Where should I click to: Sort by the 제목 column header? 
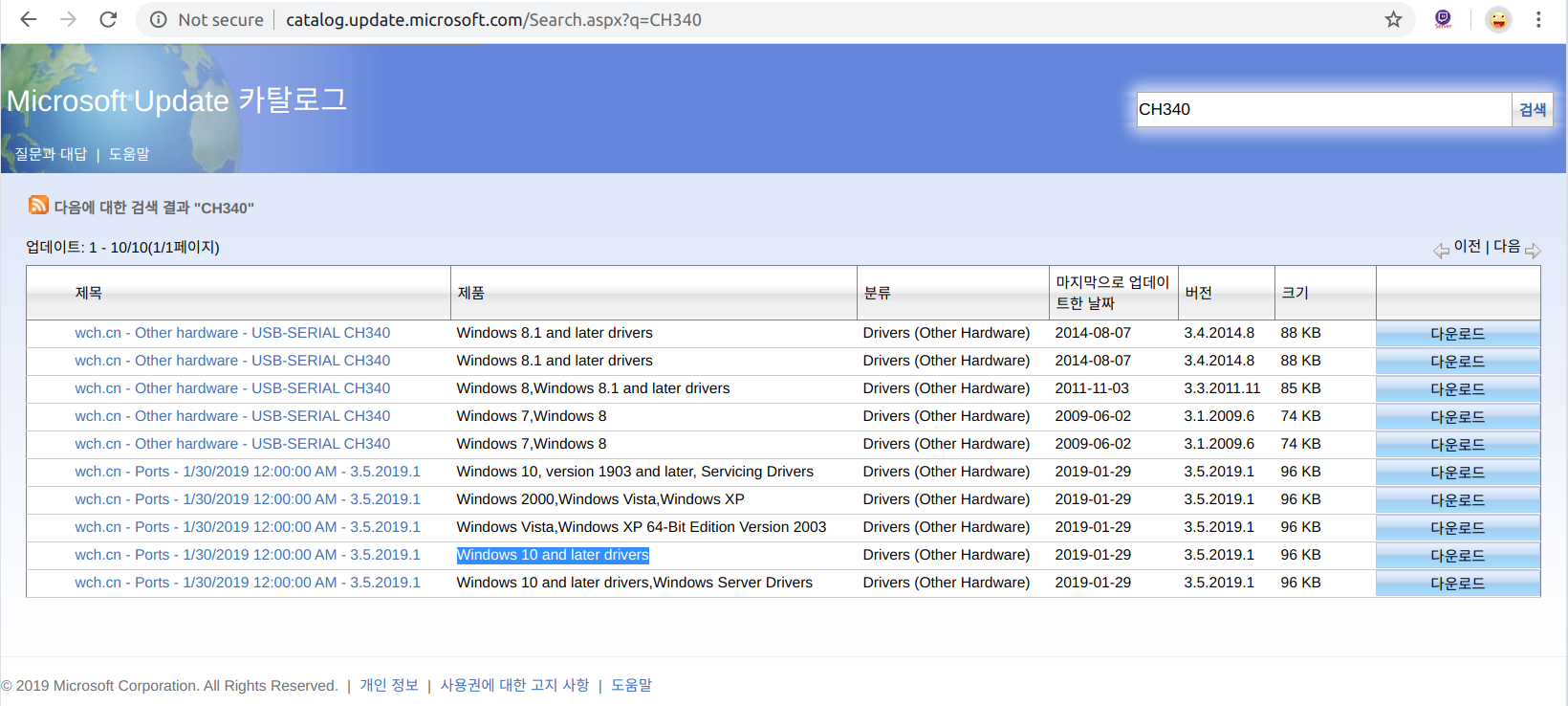click(x=88, y=293)
